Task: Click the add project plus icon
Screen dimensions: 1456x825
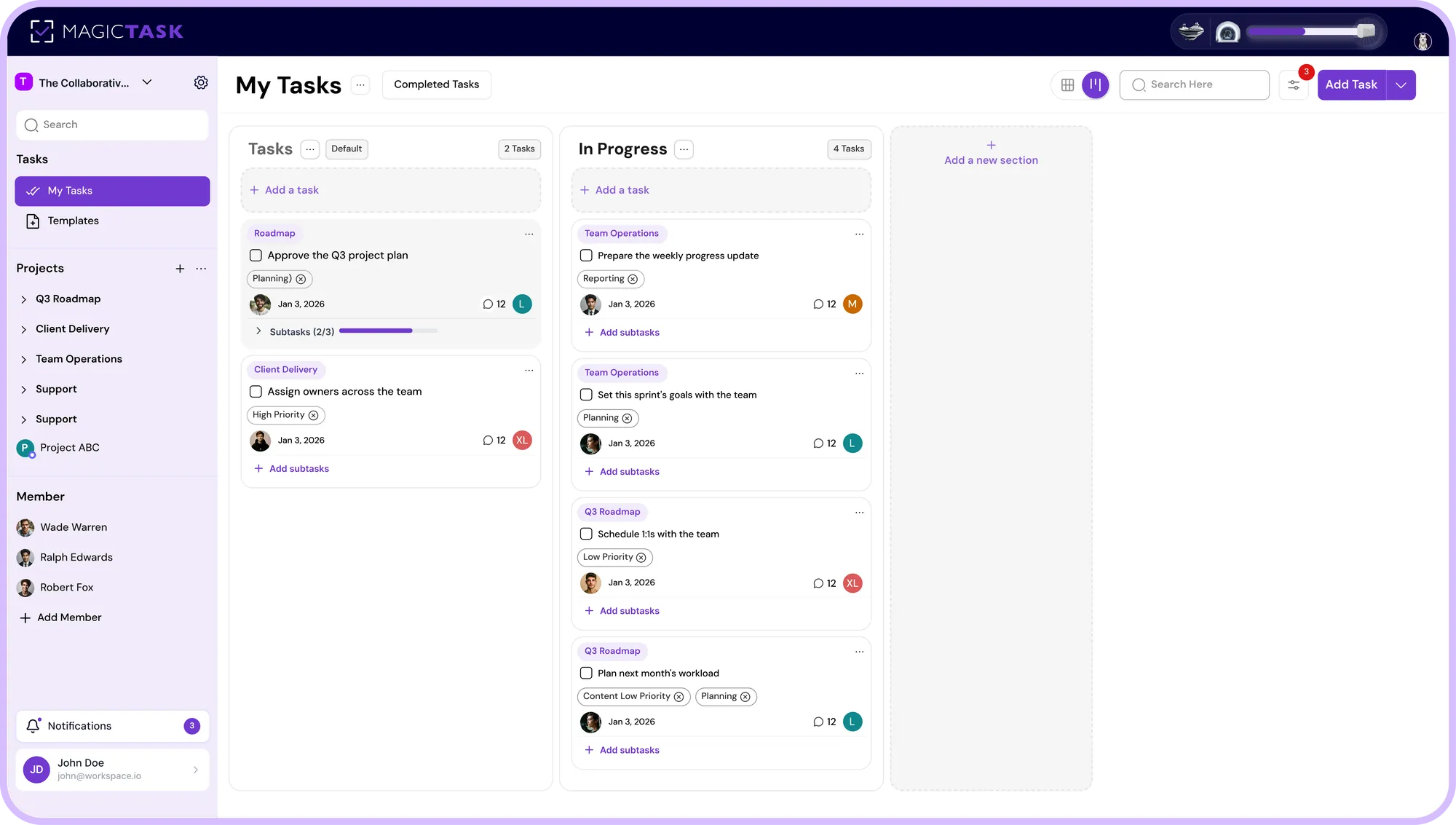Action: click(180, 269)
